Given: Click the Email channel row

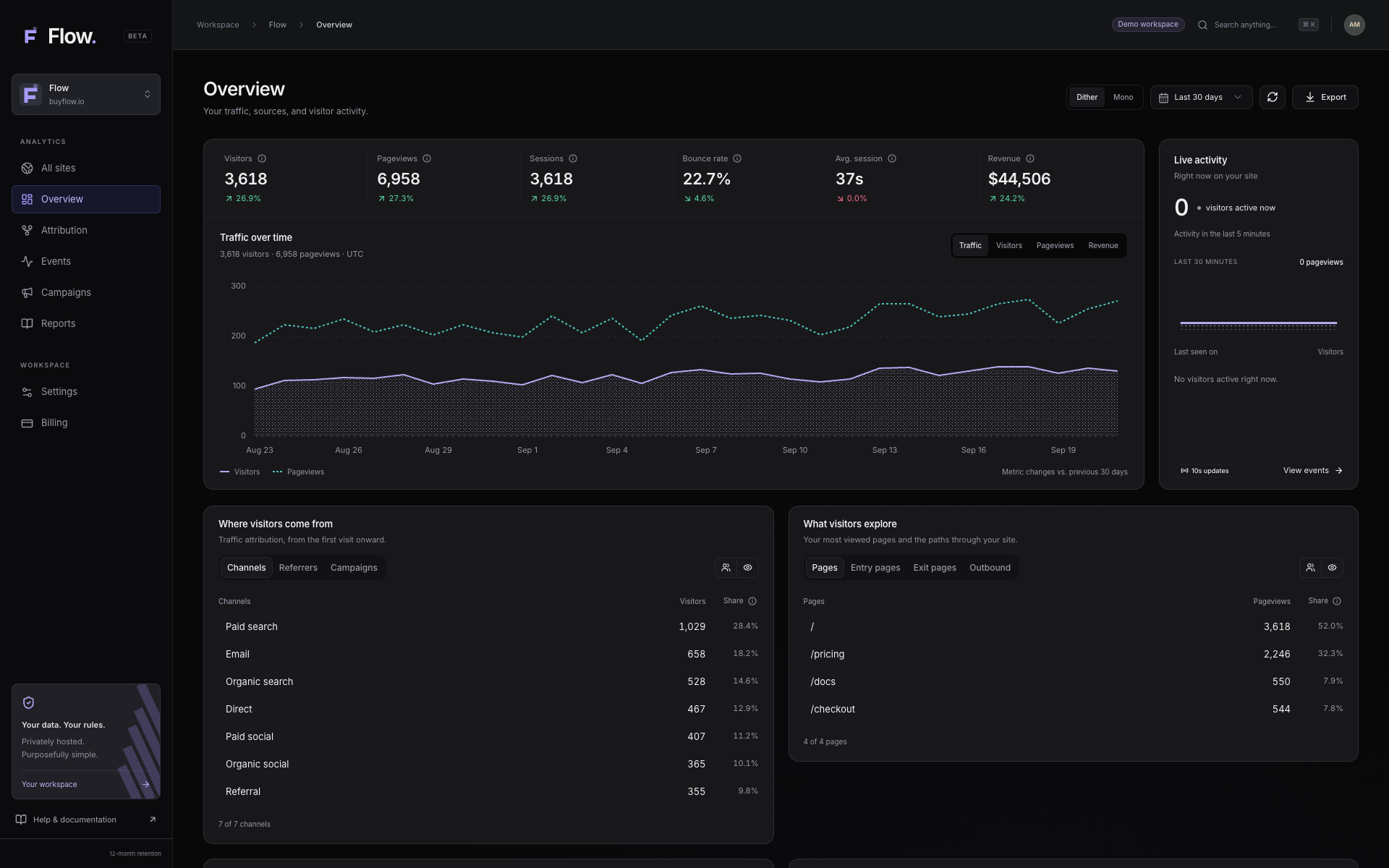Looking at the screenshot, I should [488, 654].
